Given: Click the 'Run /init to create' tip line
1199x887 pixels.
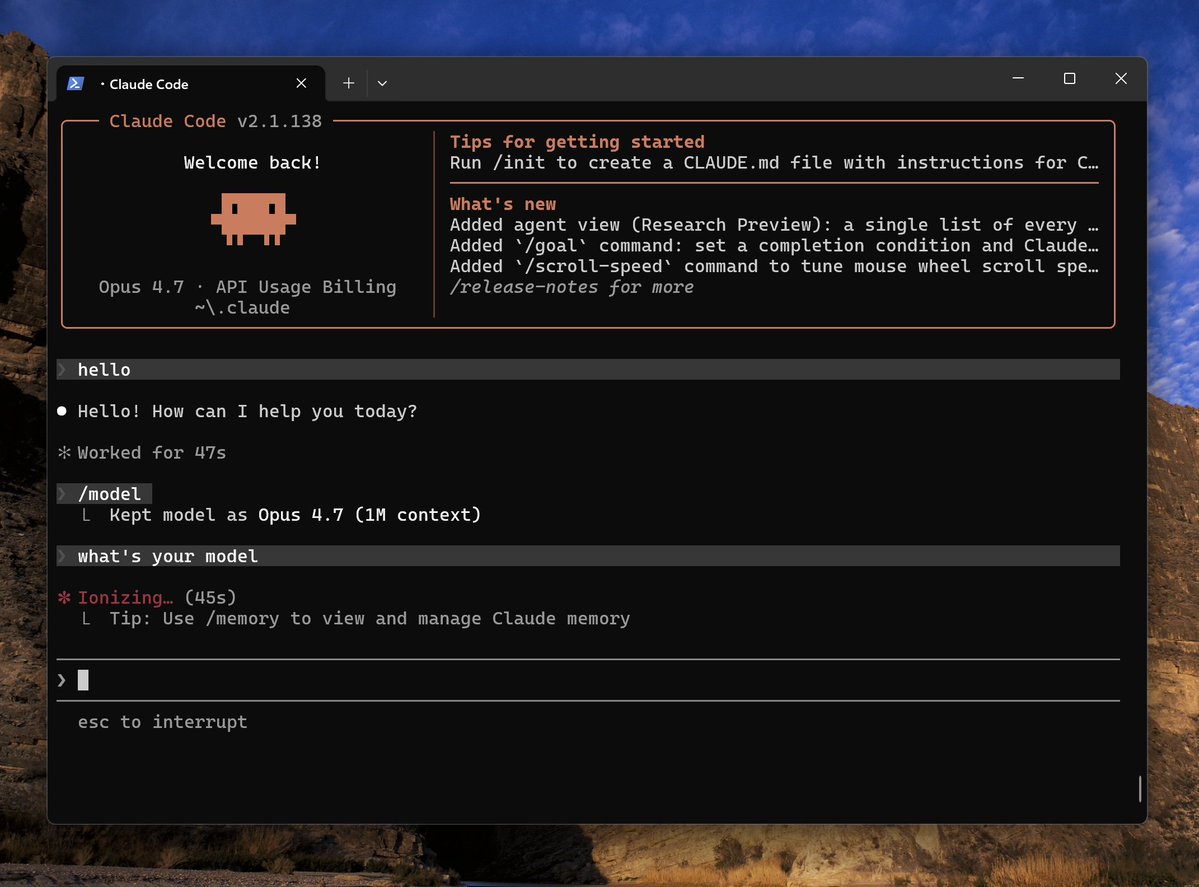Looking at the screenshot, I should [x=774, y=162].
